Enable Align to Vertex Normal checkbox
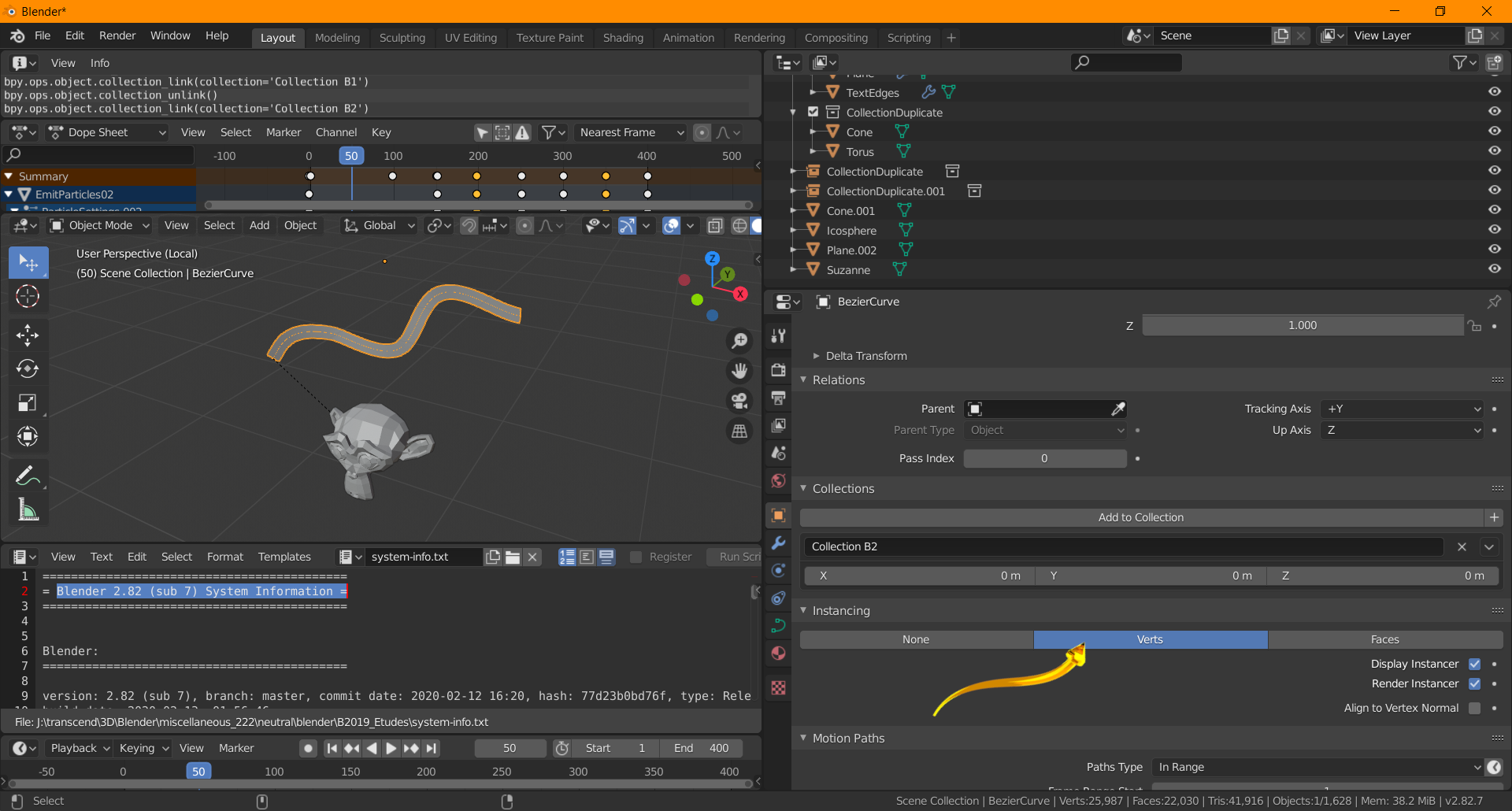Screen dimensions: 1512x811 pos(1474,708)
